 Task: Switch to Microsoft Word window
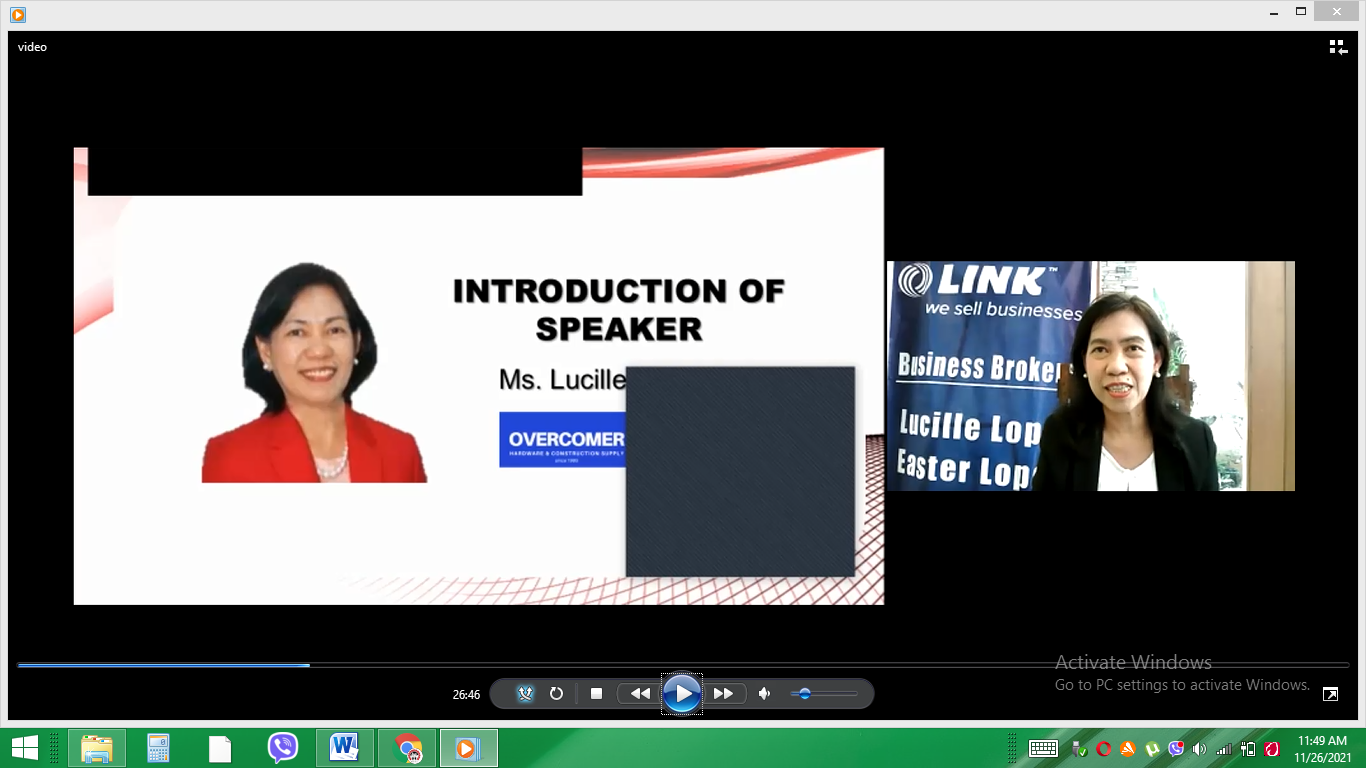345,747
